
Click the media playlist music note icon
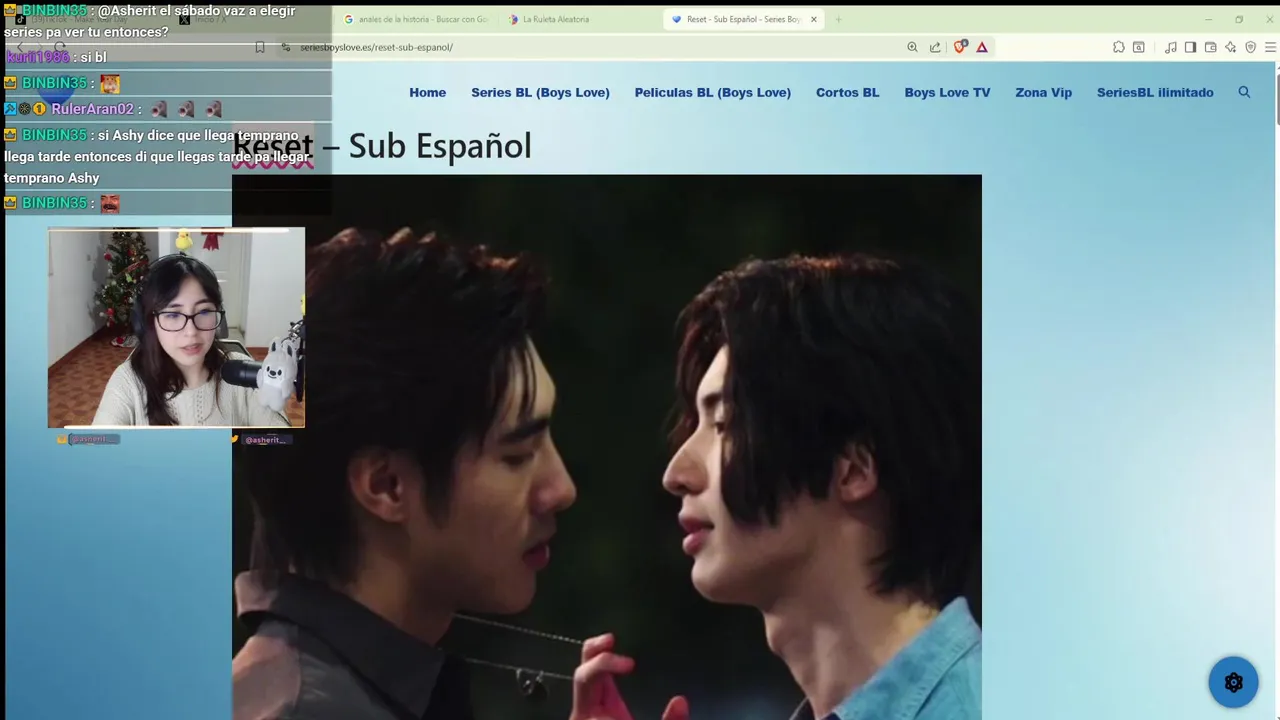1171,47
